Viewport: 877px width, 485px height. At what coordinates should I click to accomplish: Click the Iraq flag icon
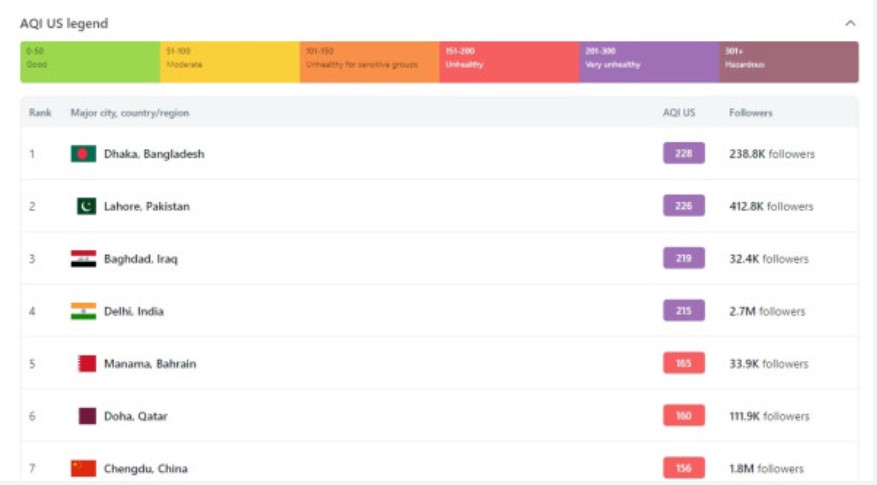click(83, 259)
